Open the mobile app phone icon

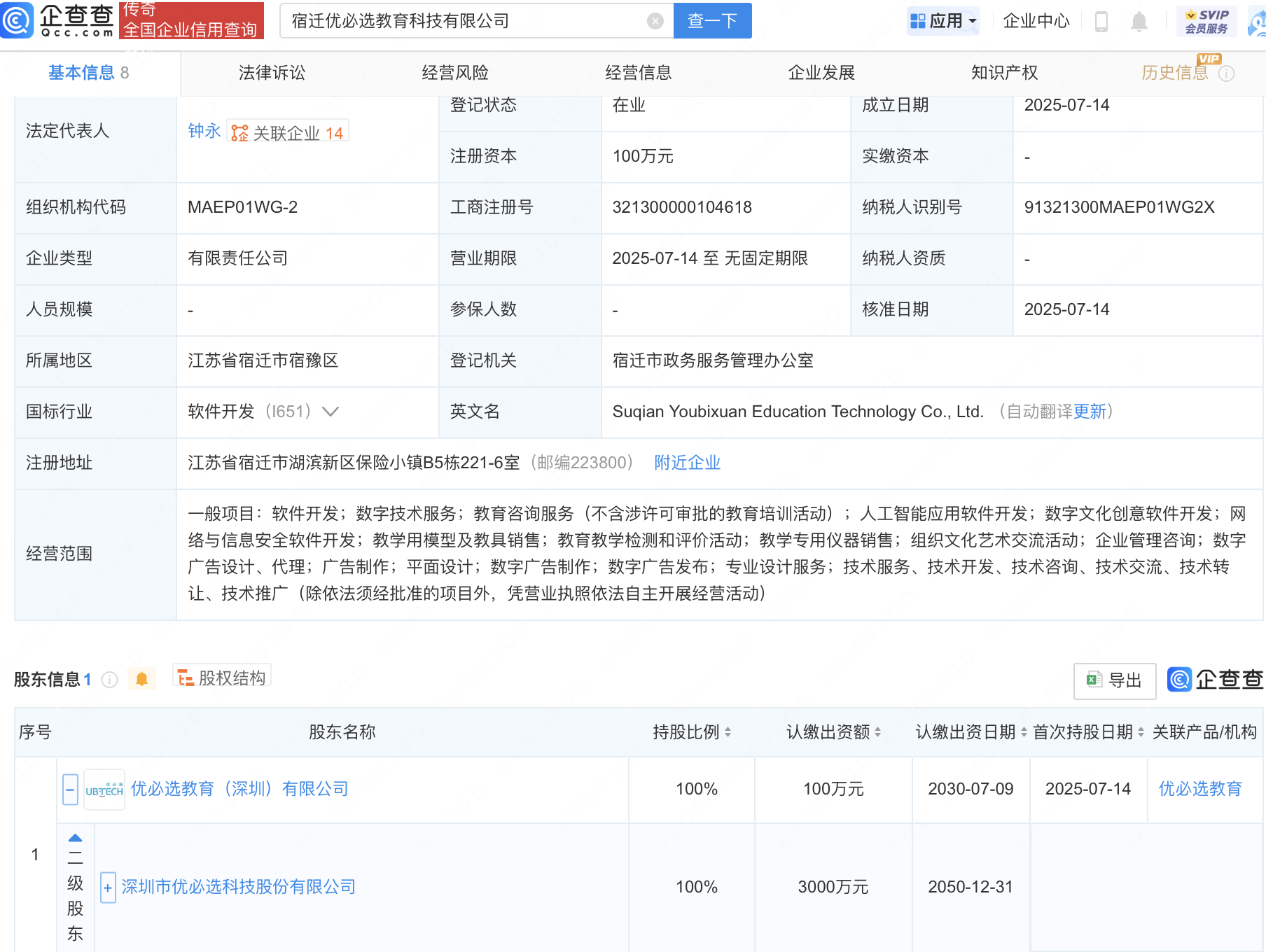[x=1101, y=22]
